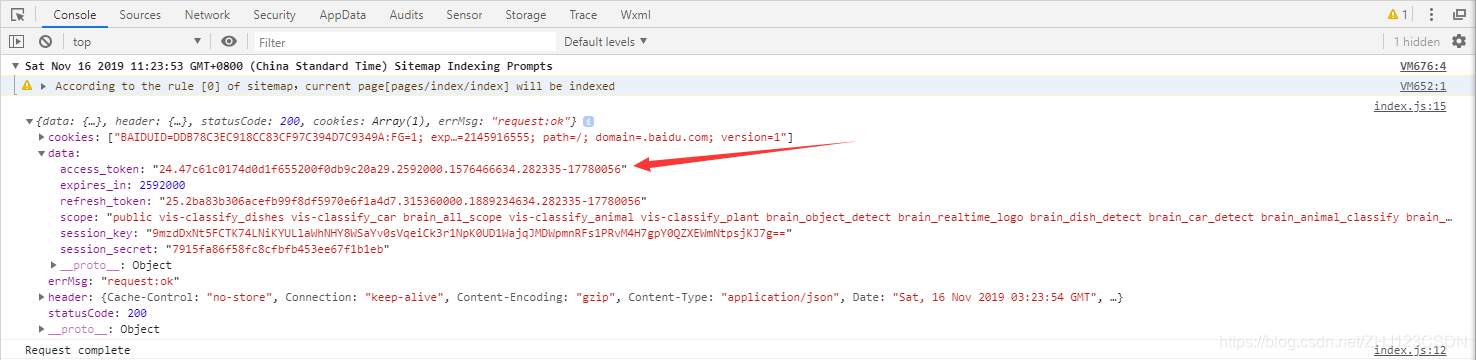Click the 1 hidden messages indicator
The width and height of the screenshot is (1476, 360).
(x=1417, y=42)
